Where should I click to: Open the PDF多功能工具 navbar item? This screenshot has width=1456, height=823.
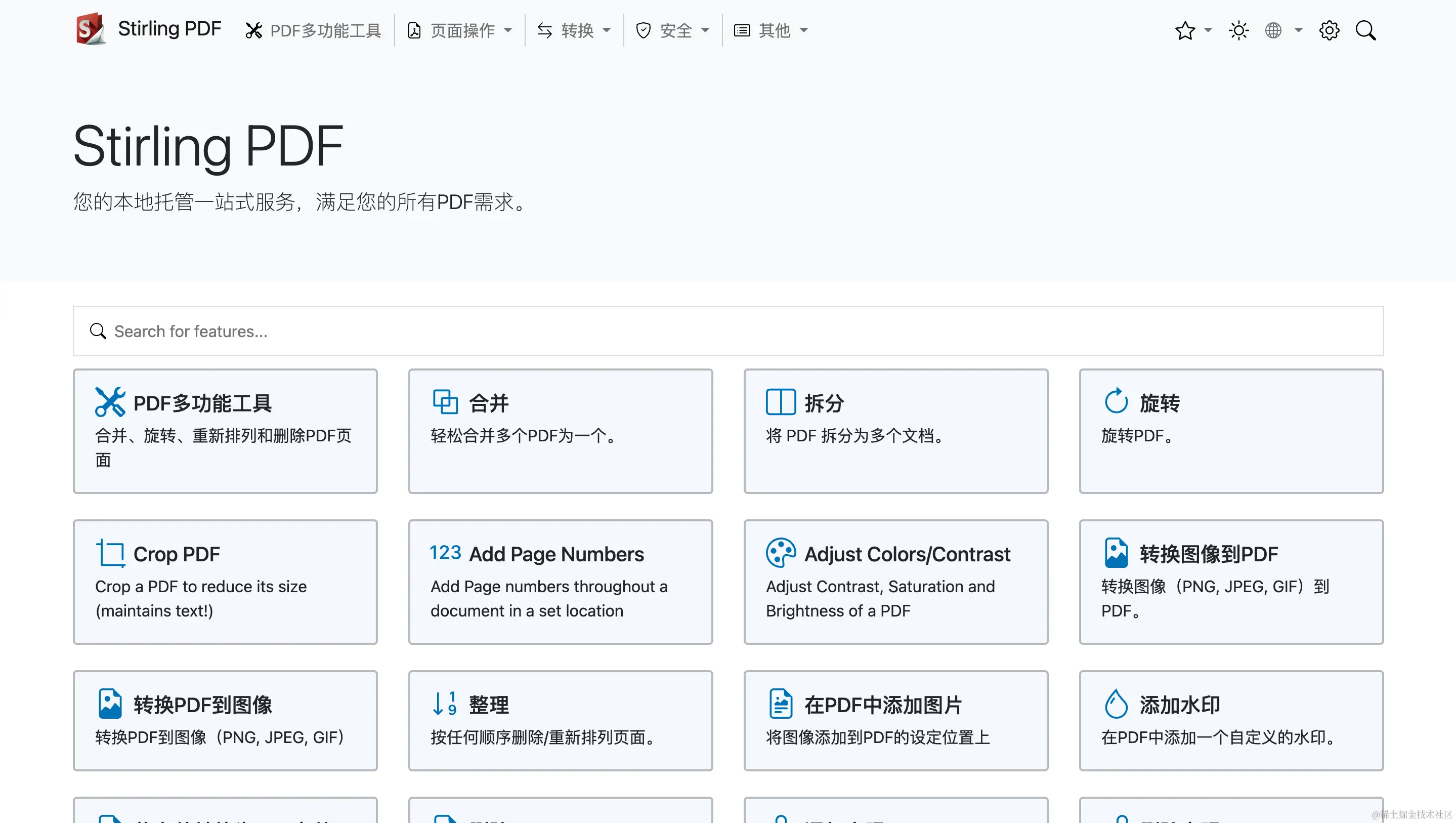(x=313, y=30)
